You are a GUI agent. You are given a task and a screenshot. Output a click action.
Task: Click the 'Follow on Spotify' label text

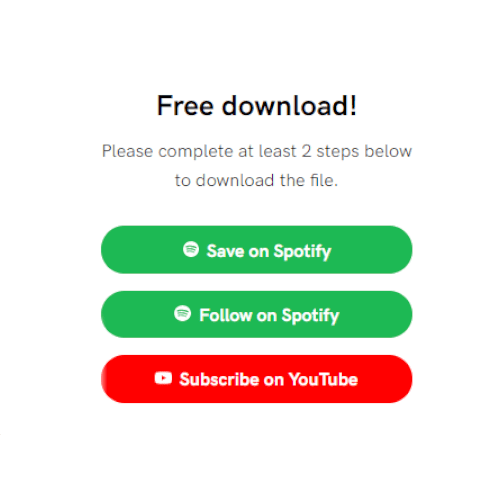269,315
